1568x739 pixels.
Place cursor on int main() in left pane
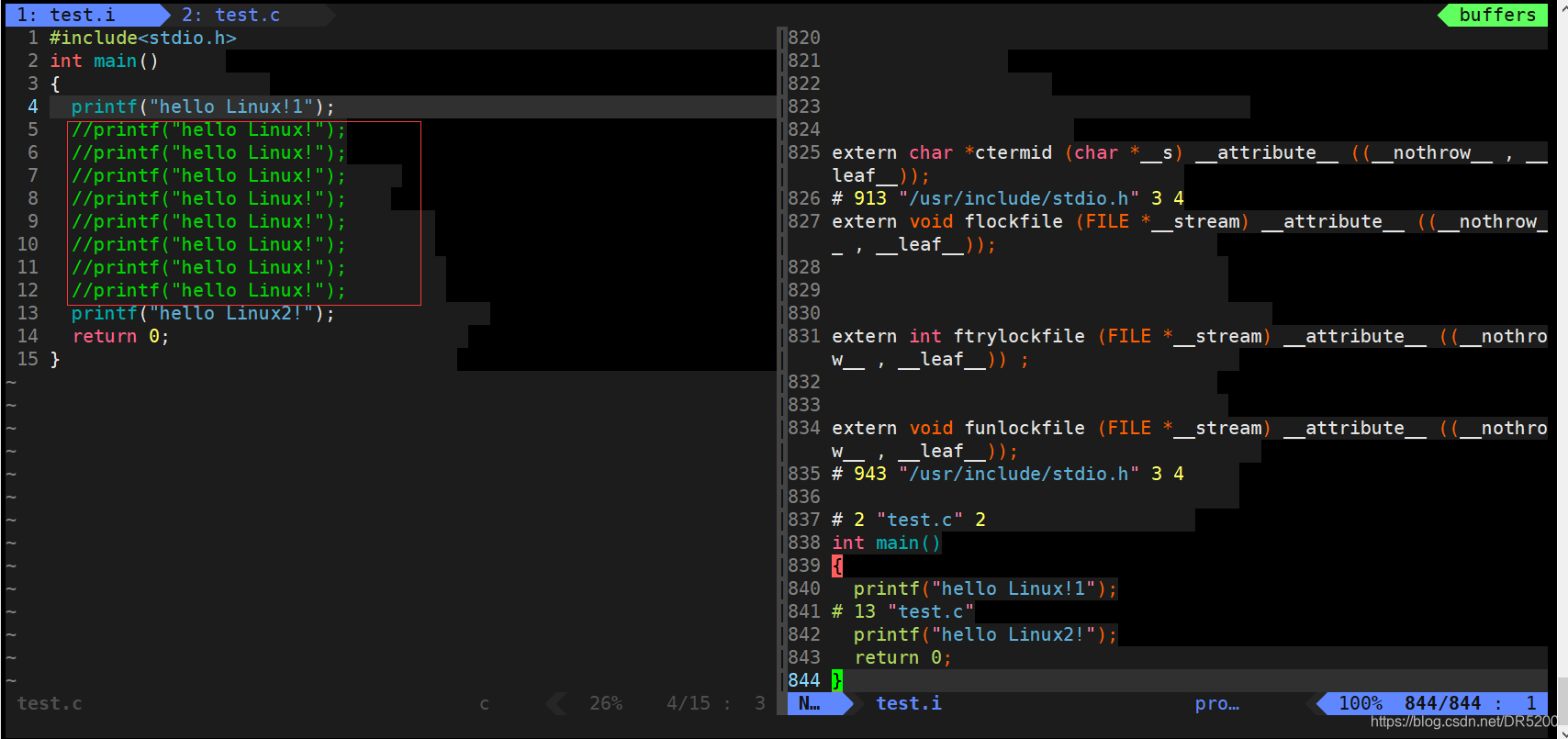105,61
